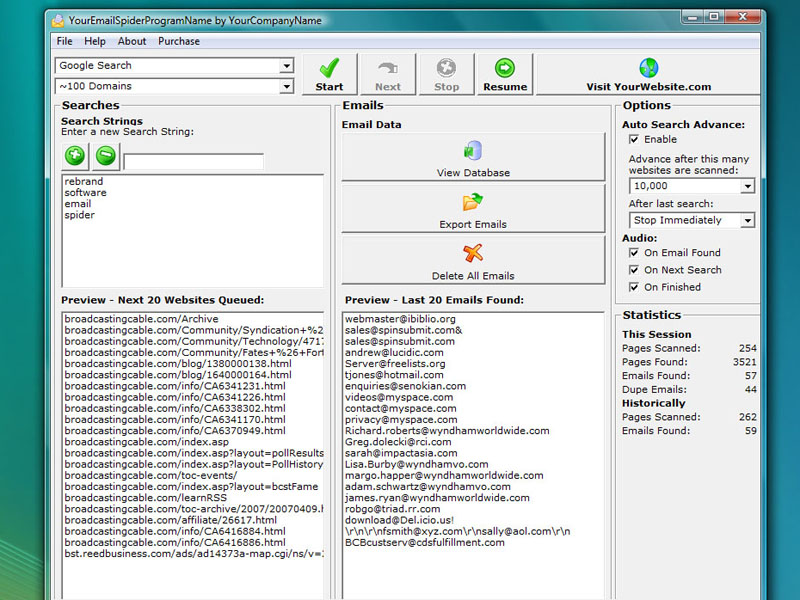
Task: Select email BCBcustserv@cdsfulfillment.com
Action: tap(424, 543)
